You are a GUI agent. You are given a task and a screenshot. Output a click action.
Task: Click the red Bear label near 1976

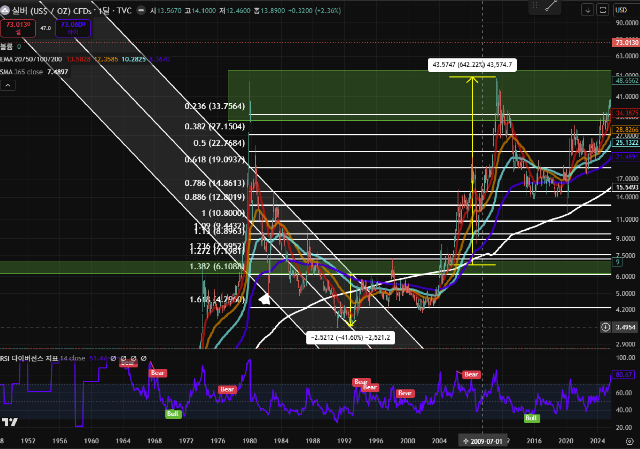pos(227,389)
